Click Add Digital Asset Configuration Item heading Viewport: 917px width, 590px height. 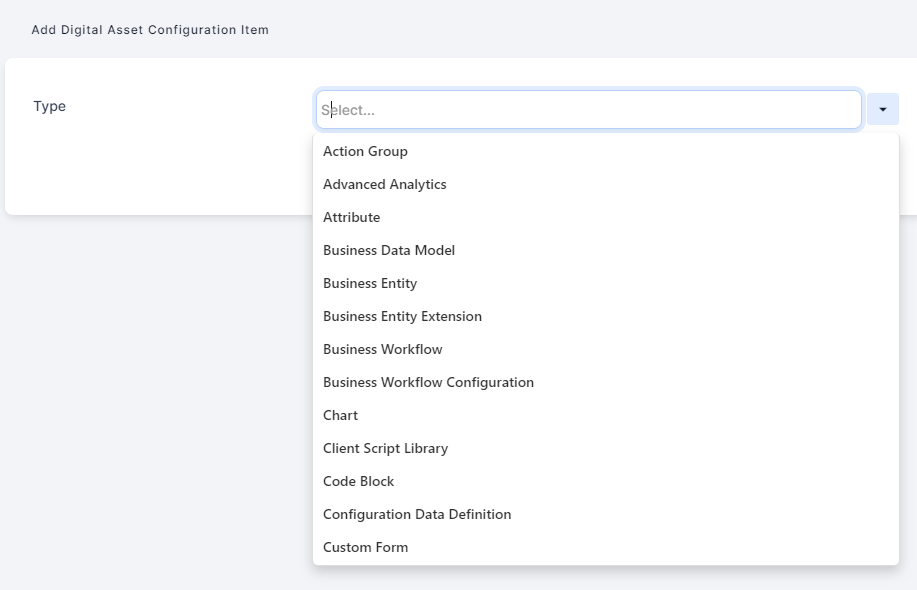point(150,30)
